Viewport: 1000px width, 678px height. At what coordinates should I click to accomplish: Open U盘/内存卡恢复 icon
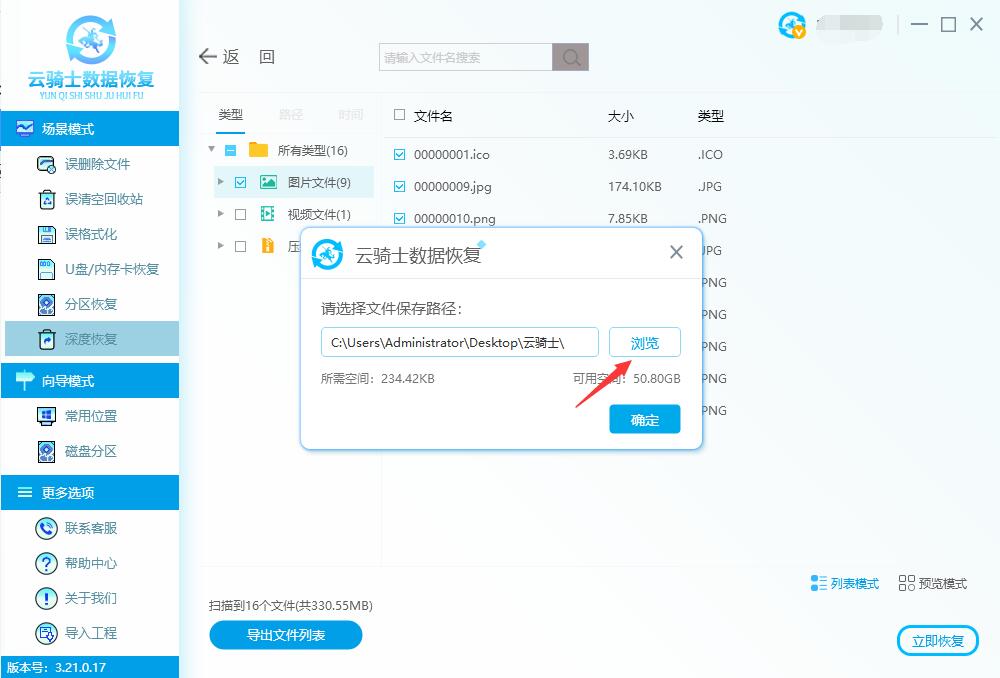click(x=47, y=269)
